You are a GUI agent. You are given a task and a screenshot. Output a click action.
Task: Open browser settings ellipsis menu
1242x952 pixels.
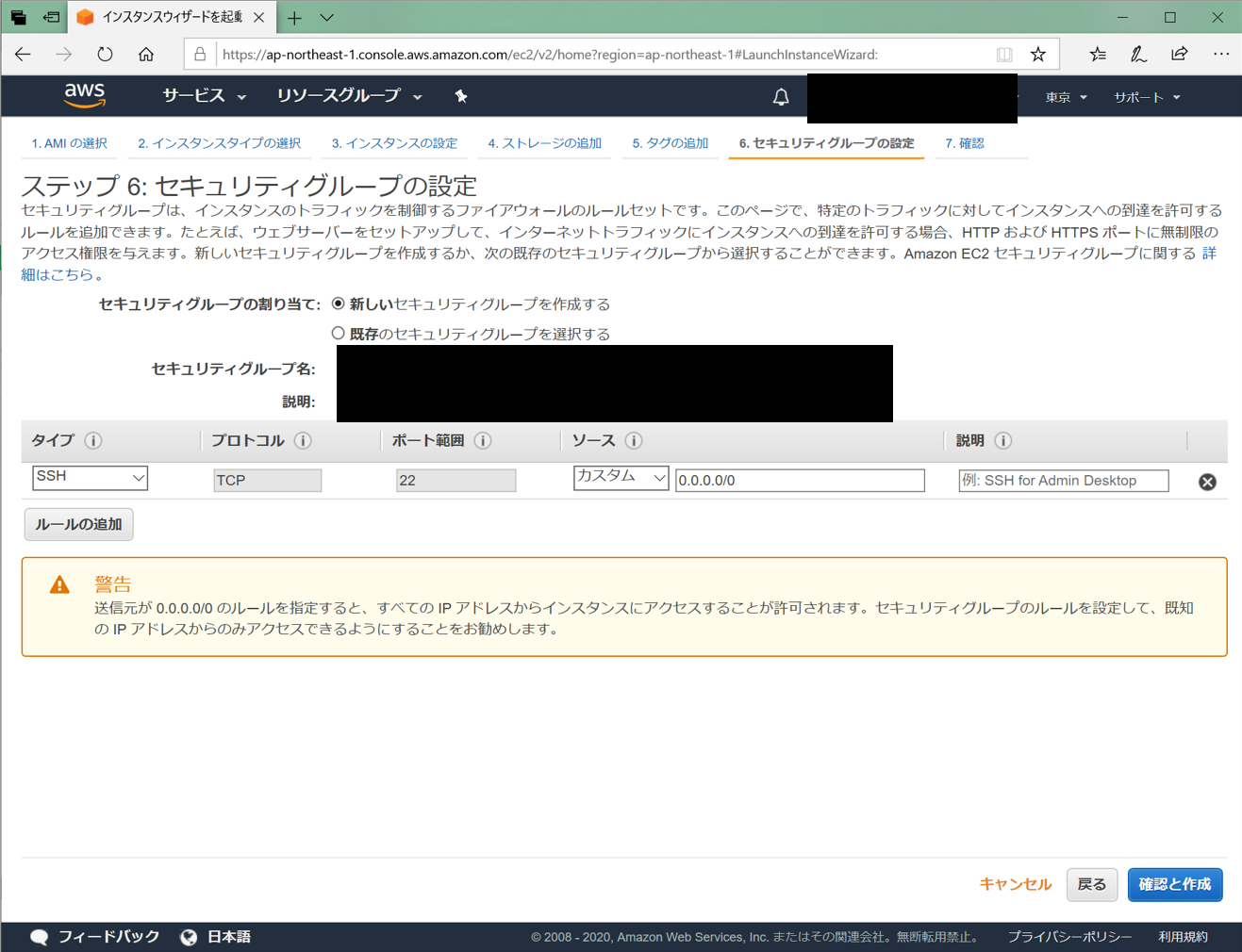tap(1221, 55)
